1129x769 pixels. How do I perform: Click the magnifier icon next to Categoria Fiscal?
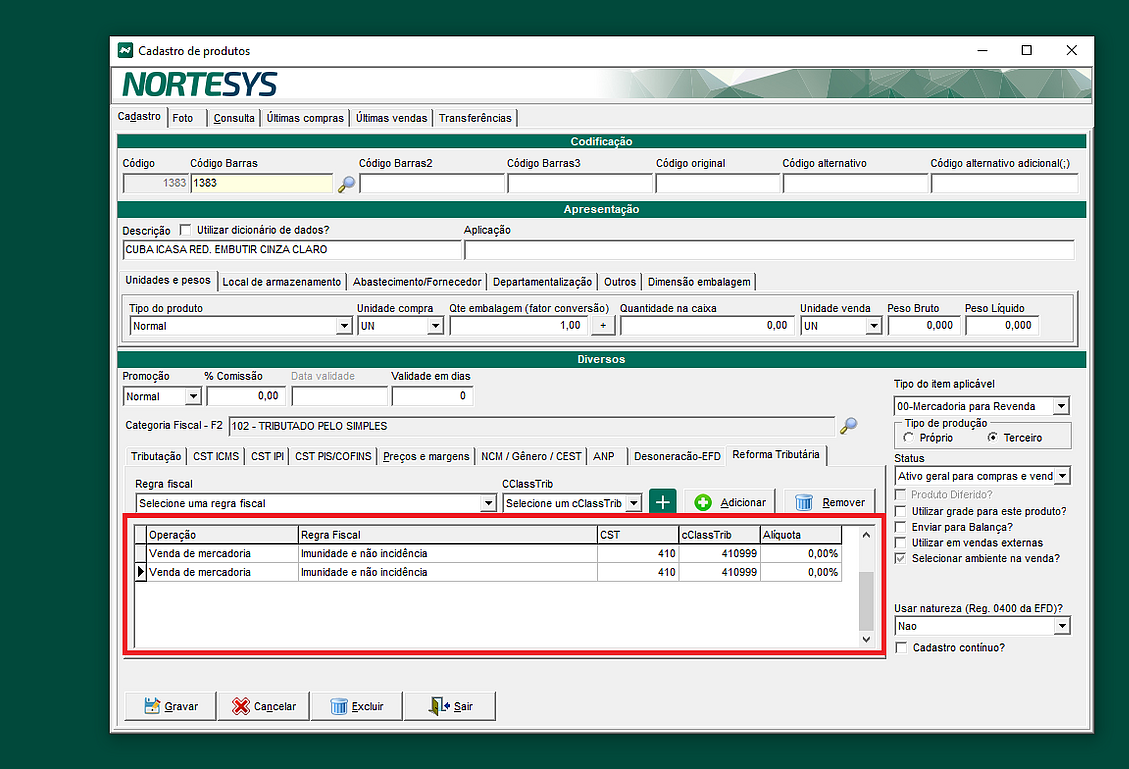point(848,426)
